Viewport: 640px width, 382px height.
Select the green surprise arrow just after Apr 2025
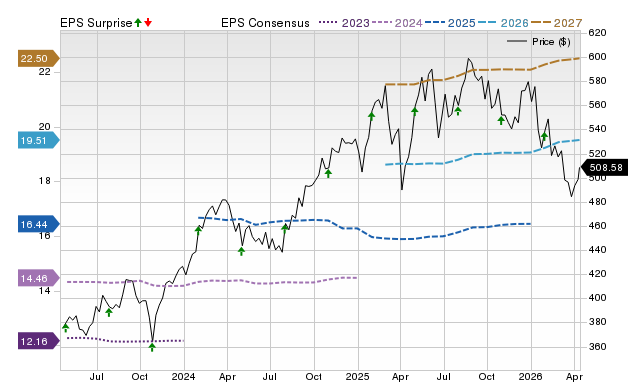[415, 111]
